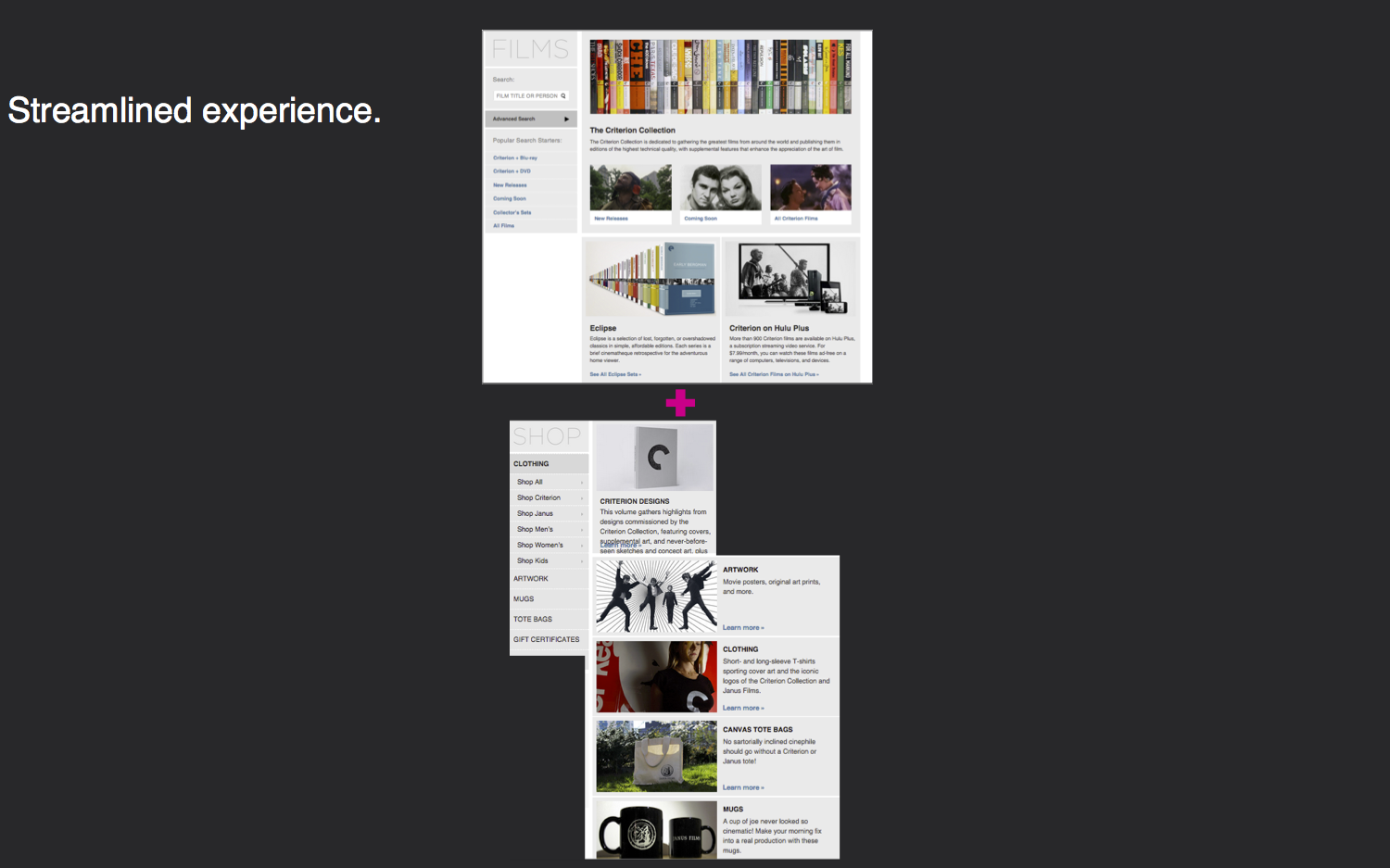Select Coming Soon in Popular Search Starters
Image resolution: width=1390 pixels, height=868 pixels.
pos(510,198)
